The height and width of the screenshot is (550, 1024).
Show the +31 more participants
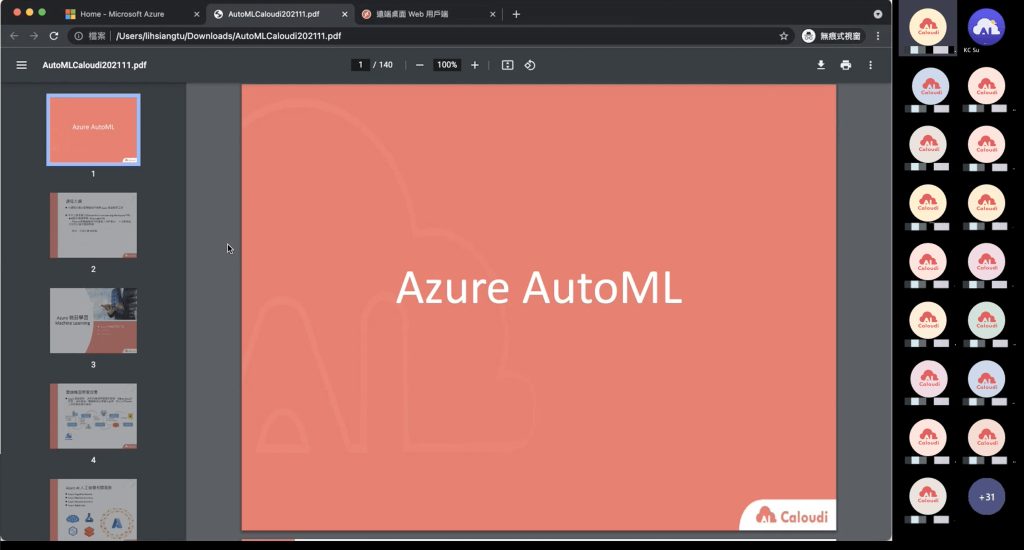pos(986,497)
